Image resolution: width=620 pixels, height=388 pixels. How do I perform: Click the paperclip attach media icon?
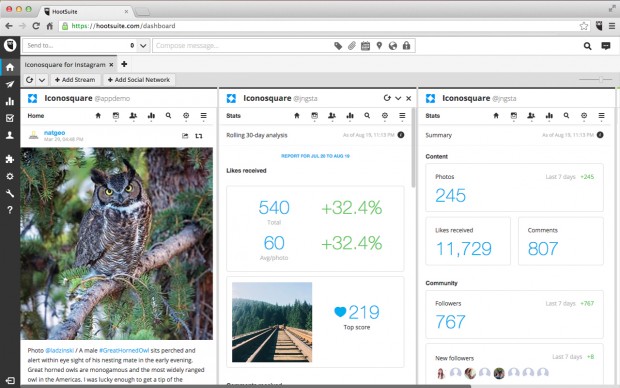[x=352, y=46]
